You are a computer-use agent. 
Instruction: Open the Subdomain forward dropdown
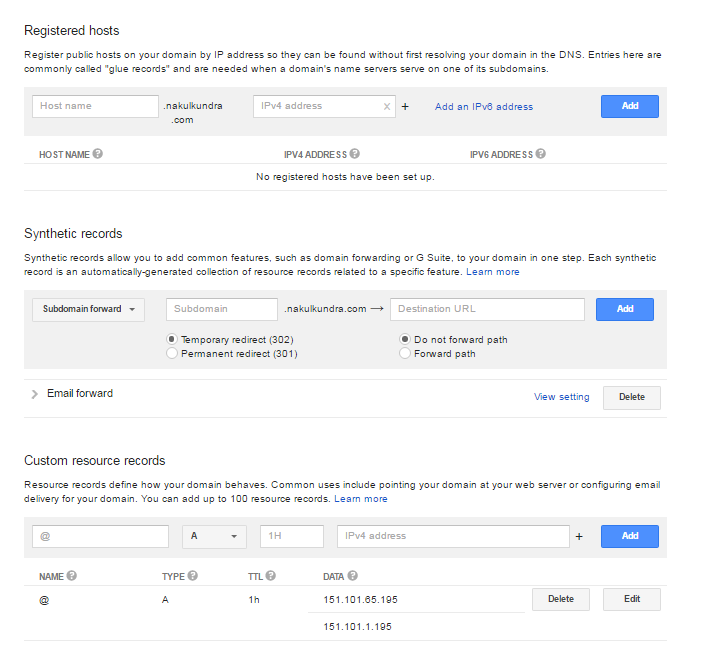click(x=89, y=310)
